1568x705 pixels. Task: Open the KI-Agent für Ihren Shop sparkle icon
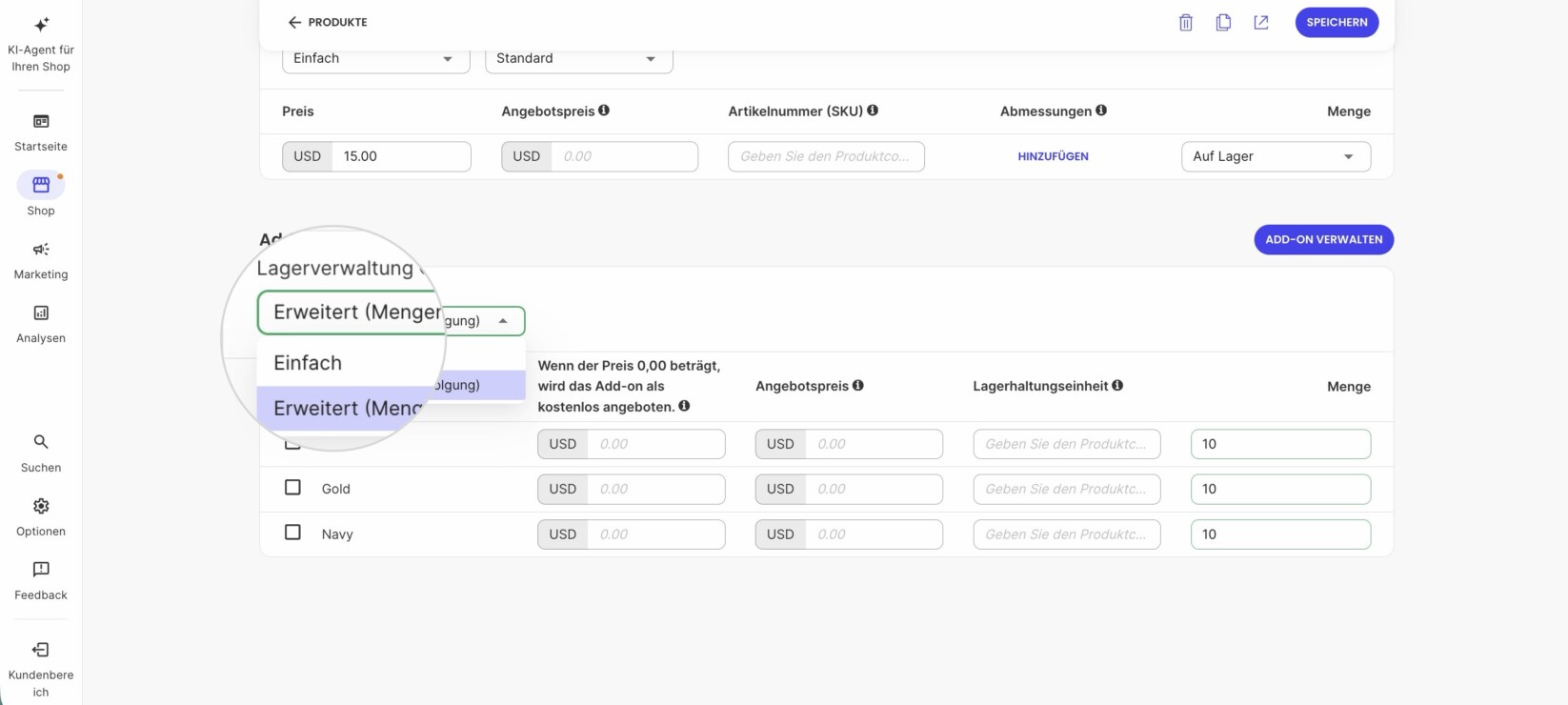[41, 25]
